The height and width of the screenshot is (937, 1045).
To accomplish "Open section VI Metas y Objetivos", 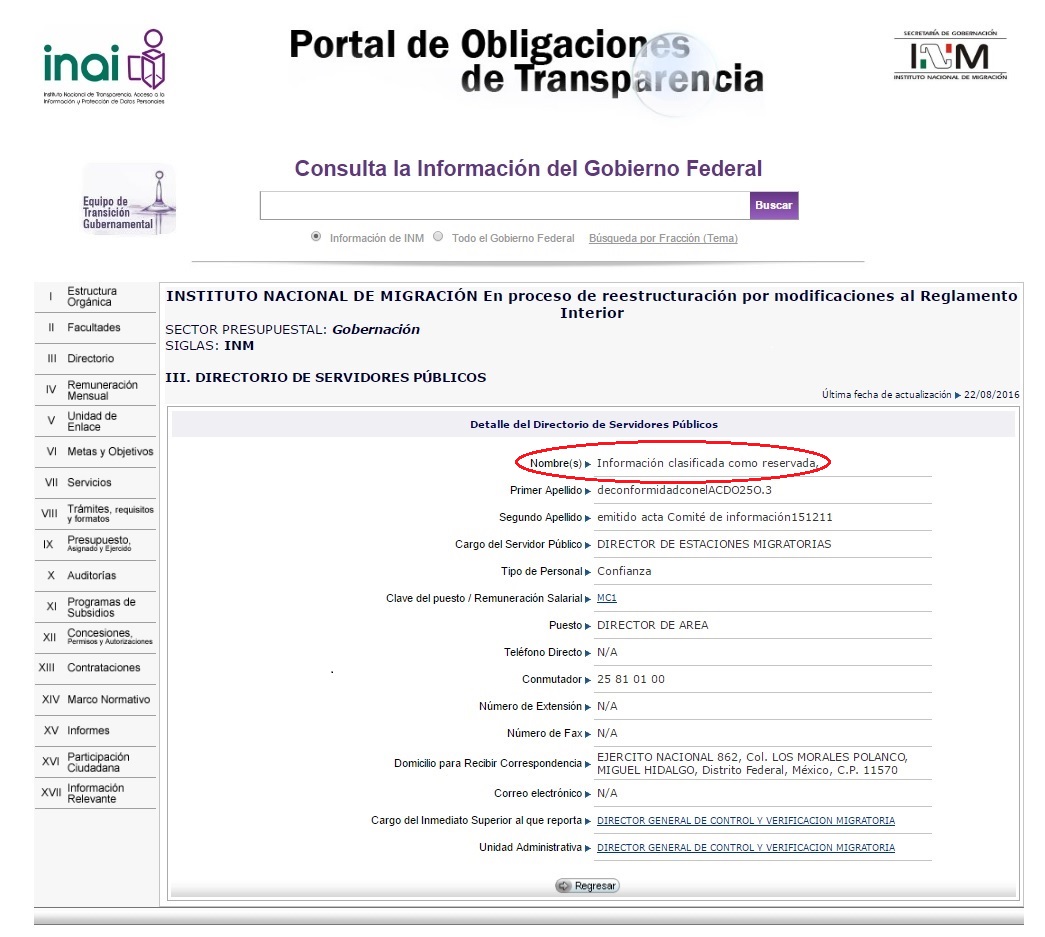I will pos(95,452).
